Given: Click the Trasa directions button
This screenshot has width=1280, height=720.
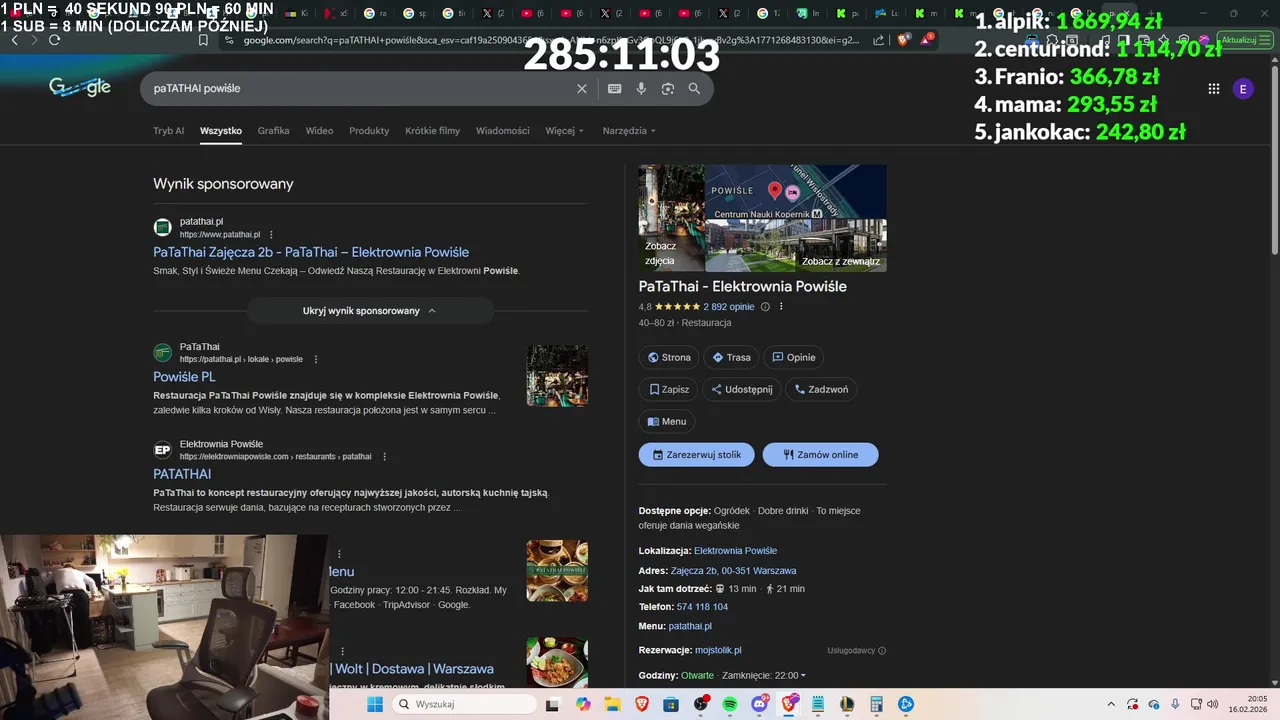Looking at the screenshot, I should point(731,357).
